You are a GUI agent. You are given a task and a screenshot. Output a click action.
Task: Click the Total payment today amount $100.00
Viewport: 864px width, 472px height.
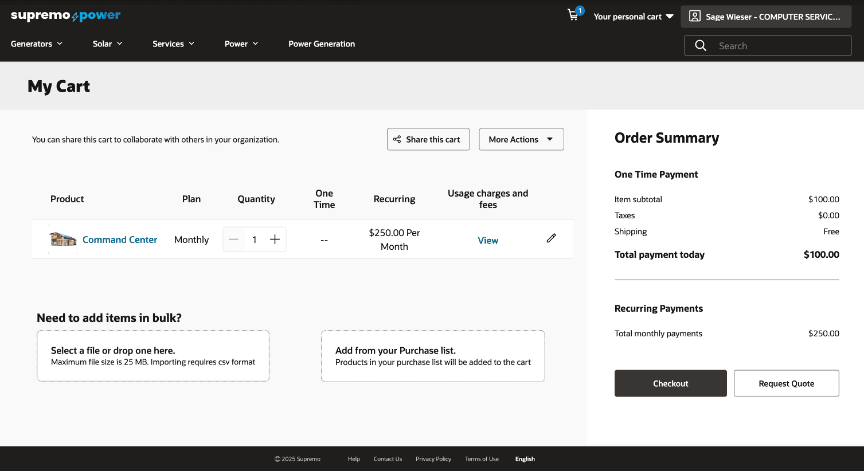tap(821, 254)
